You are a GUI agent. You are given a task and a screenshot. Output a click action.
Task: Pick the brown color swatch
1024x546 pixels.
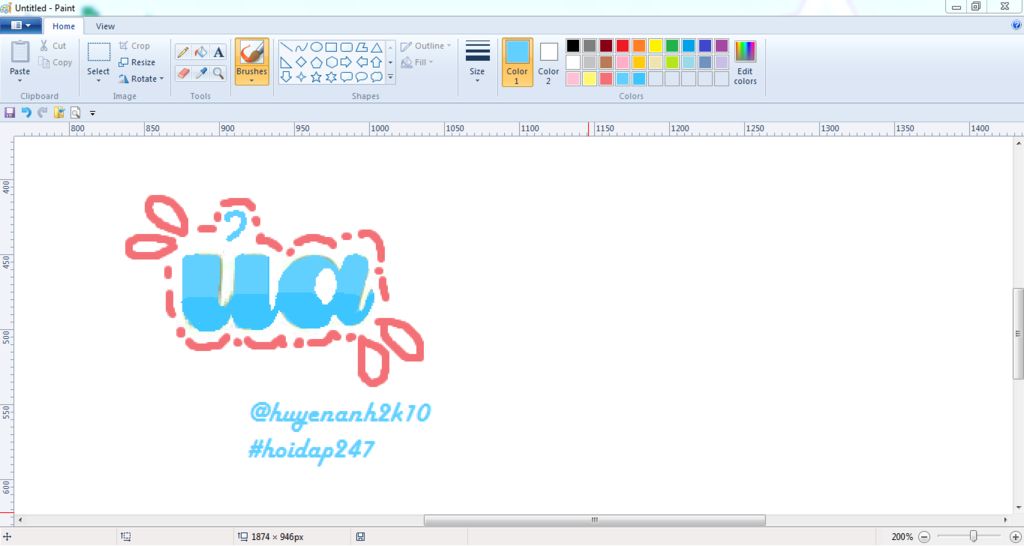(606, 62)
